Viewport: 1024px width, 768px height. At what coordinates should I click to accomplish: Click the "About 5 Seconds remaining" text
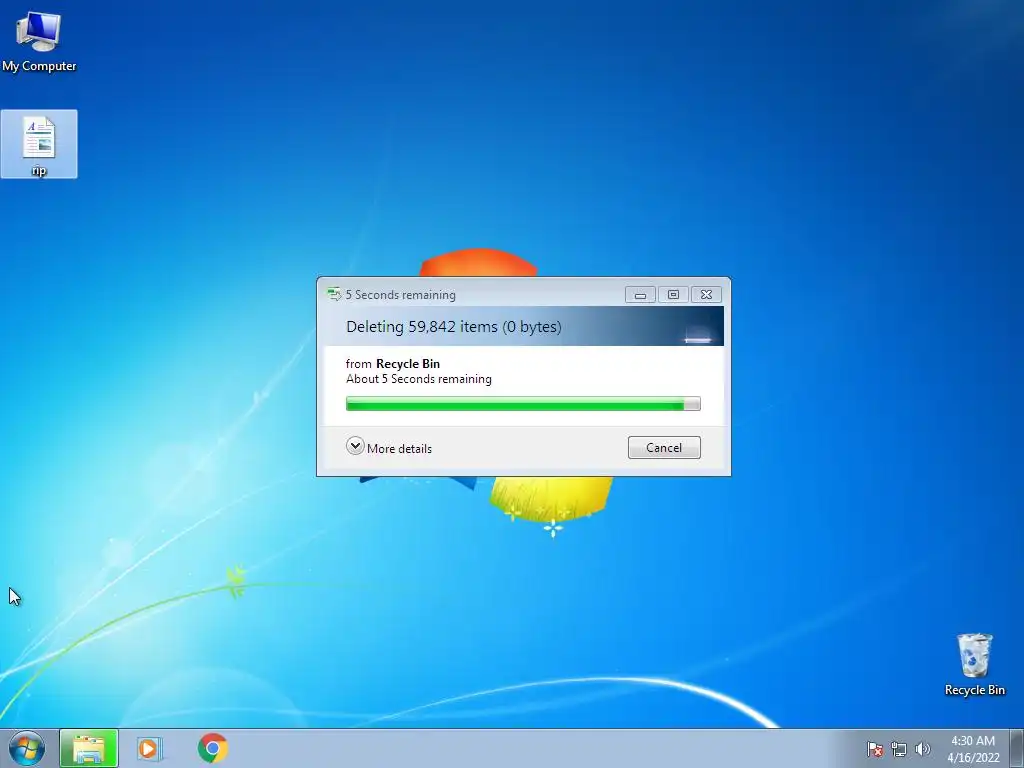pos(419,379)
